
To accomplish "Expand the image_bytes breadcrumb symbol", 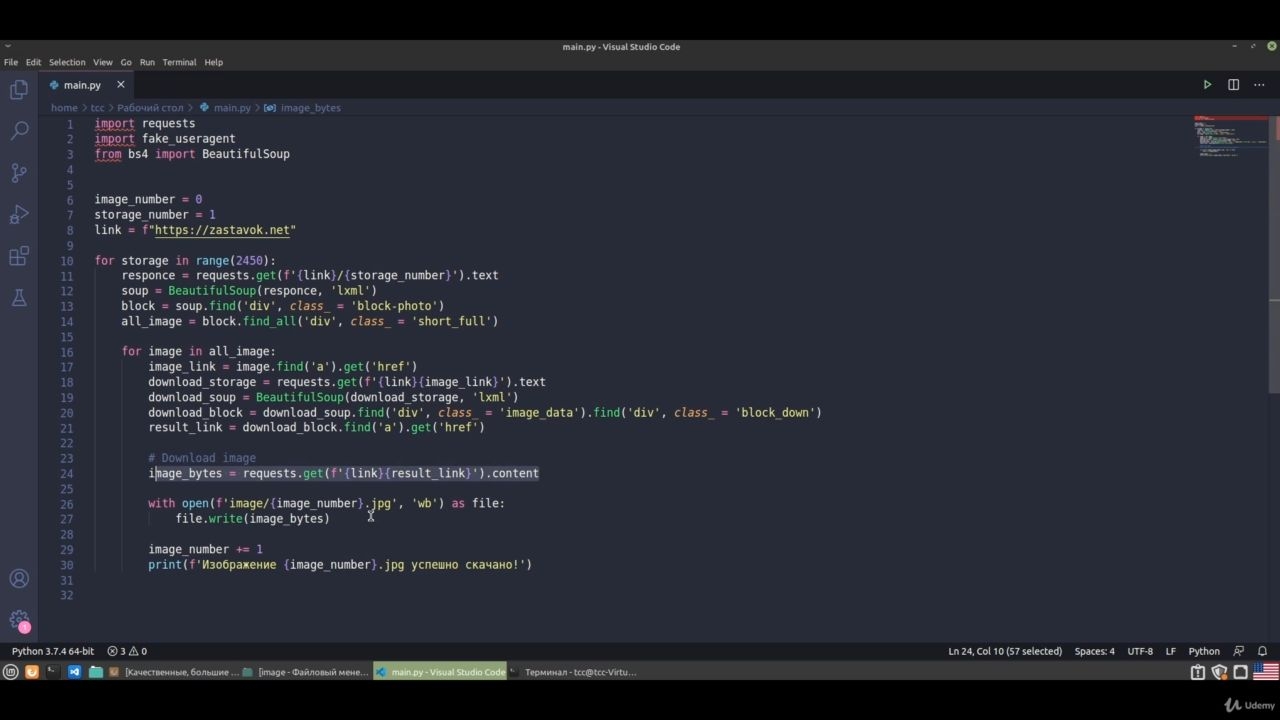I will pyautogui.click(x=303, y=108).
